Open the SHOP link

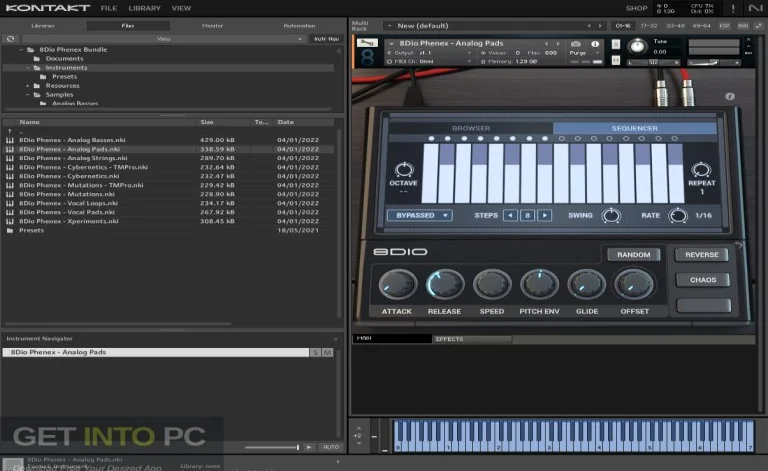(x=636, y=8)
